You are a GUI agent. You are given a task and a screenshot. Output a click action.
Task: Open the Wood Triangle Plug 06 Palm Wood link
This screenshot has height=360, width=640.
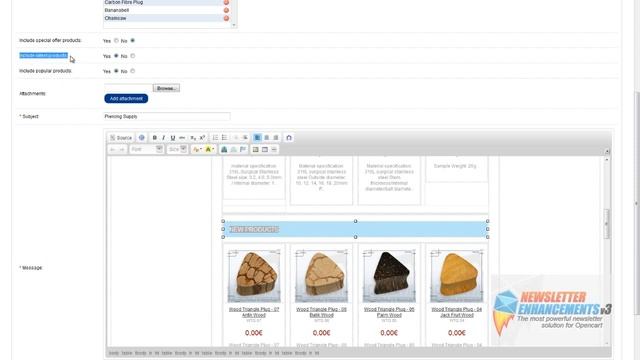[x=389, y=312]
